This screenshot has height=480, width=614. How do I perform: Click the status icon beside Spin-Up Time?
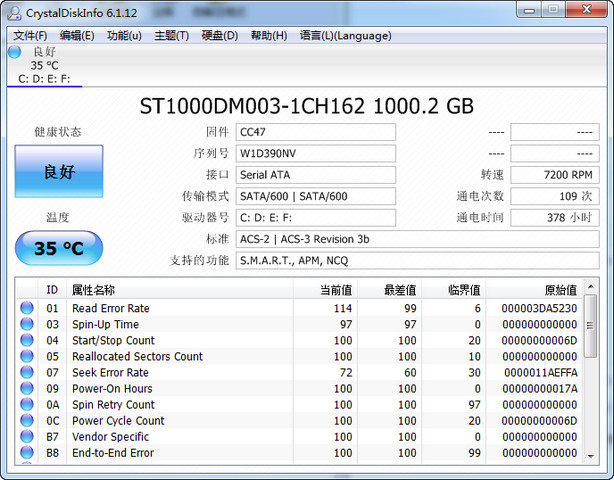coord(27,325)
